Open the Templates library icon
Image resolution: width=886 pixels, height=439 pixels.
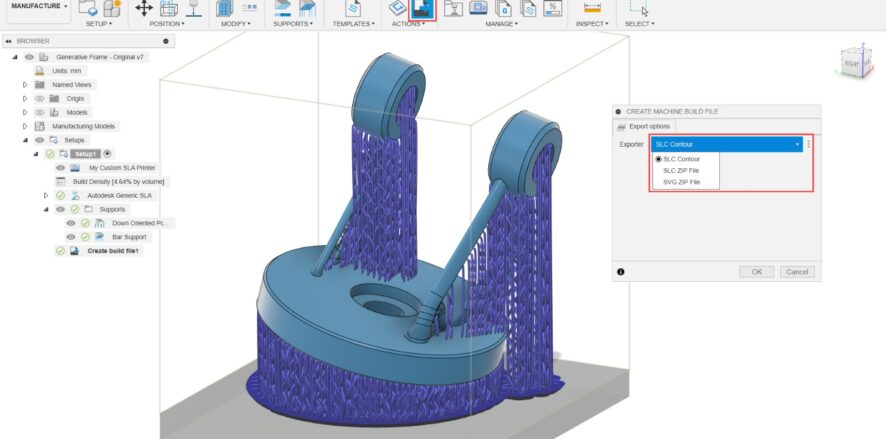point(354,8)
